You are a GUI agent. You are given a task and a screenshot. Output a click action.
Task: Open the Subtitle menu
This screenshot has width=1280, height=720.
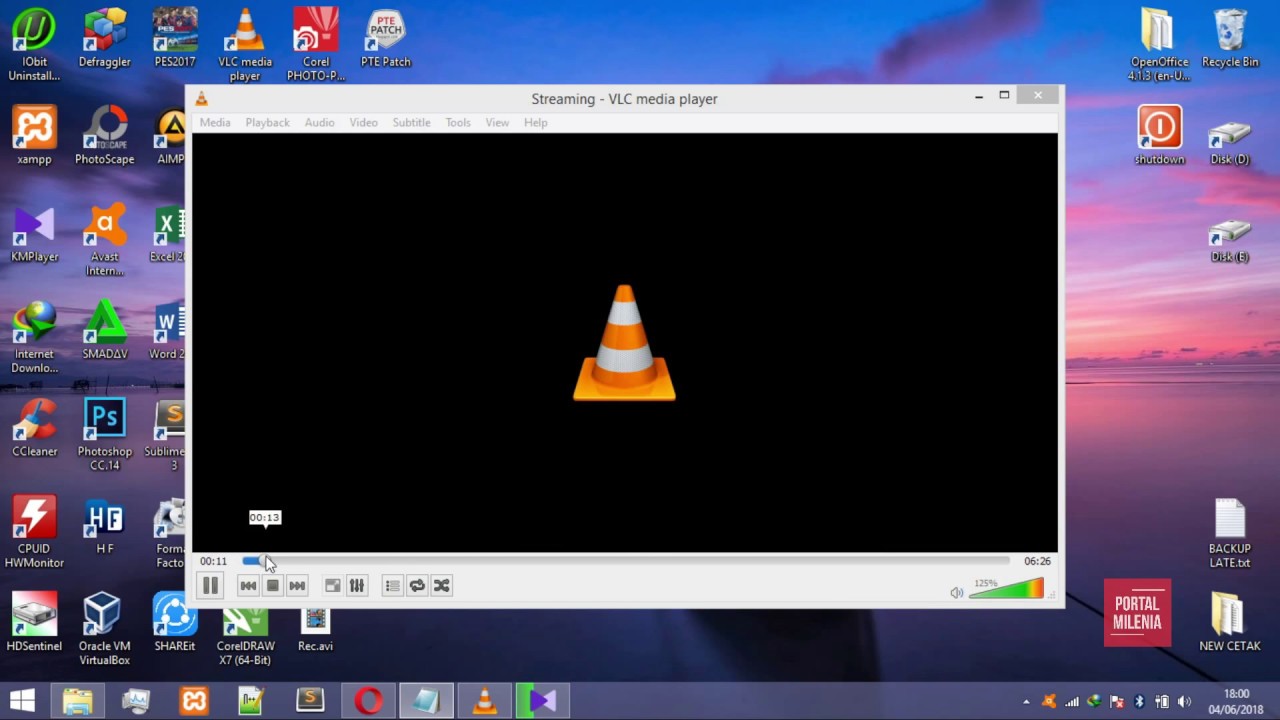[x=411, y=122]
